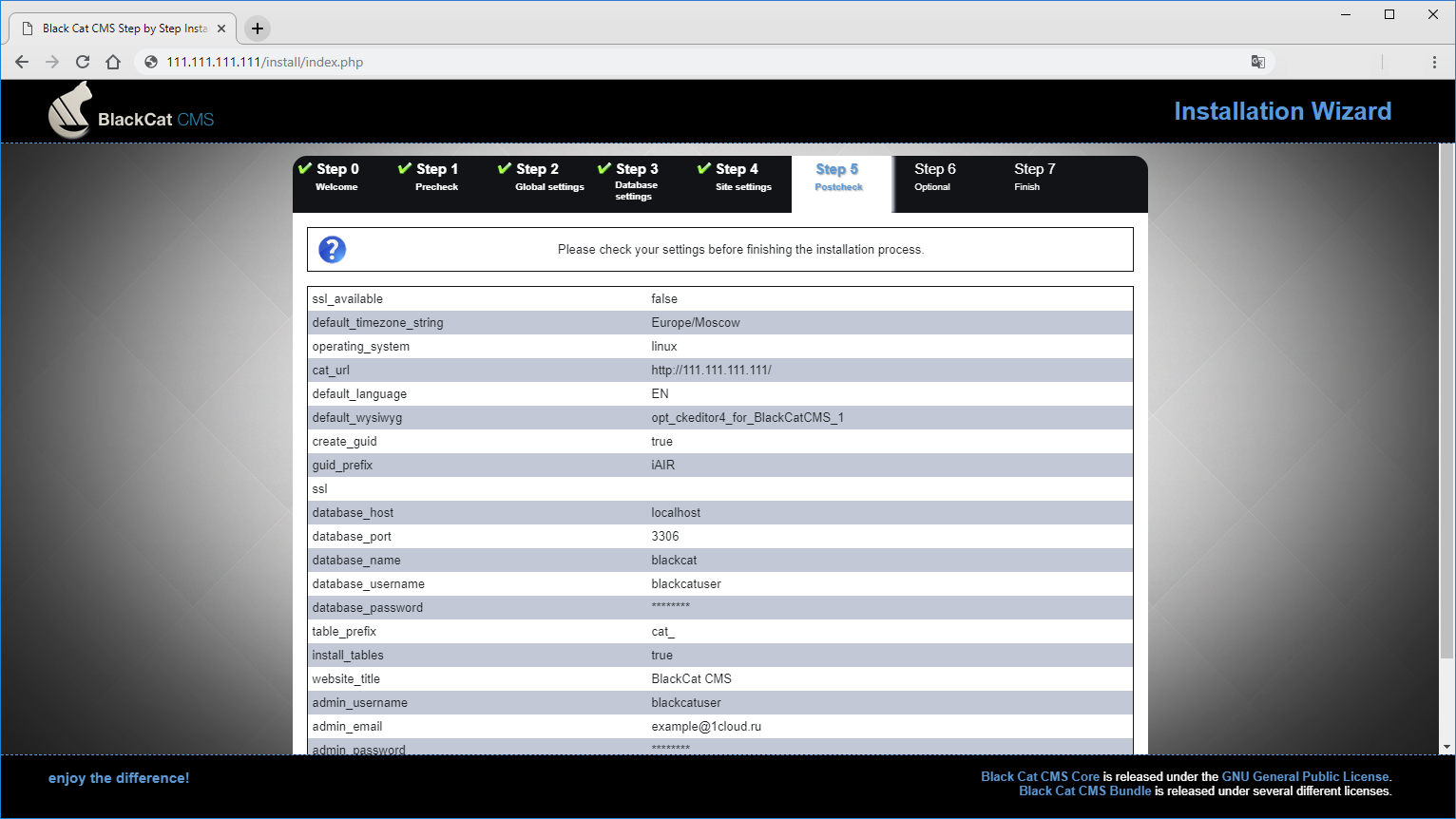1456x819 pixels.
Task: Select the database_host settings row
Action: tap(719, 512)
